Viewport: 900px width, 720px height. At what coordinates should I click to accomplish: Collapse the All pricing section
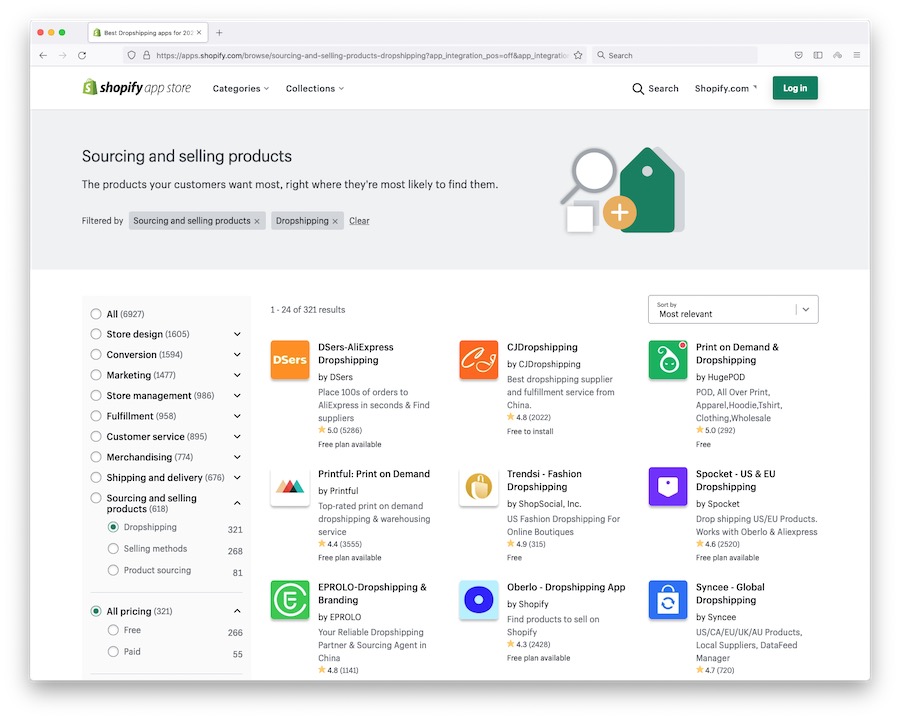(237, 611)
